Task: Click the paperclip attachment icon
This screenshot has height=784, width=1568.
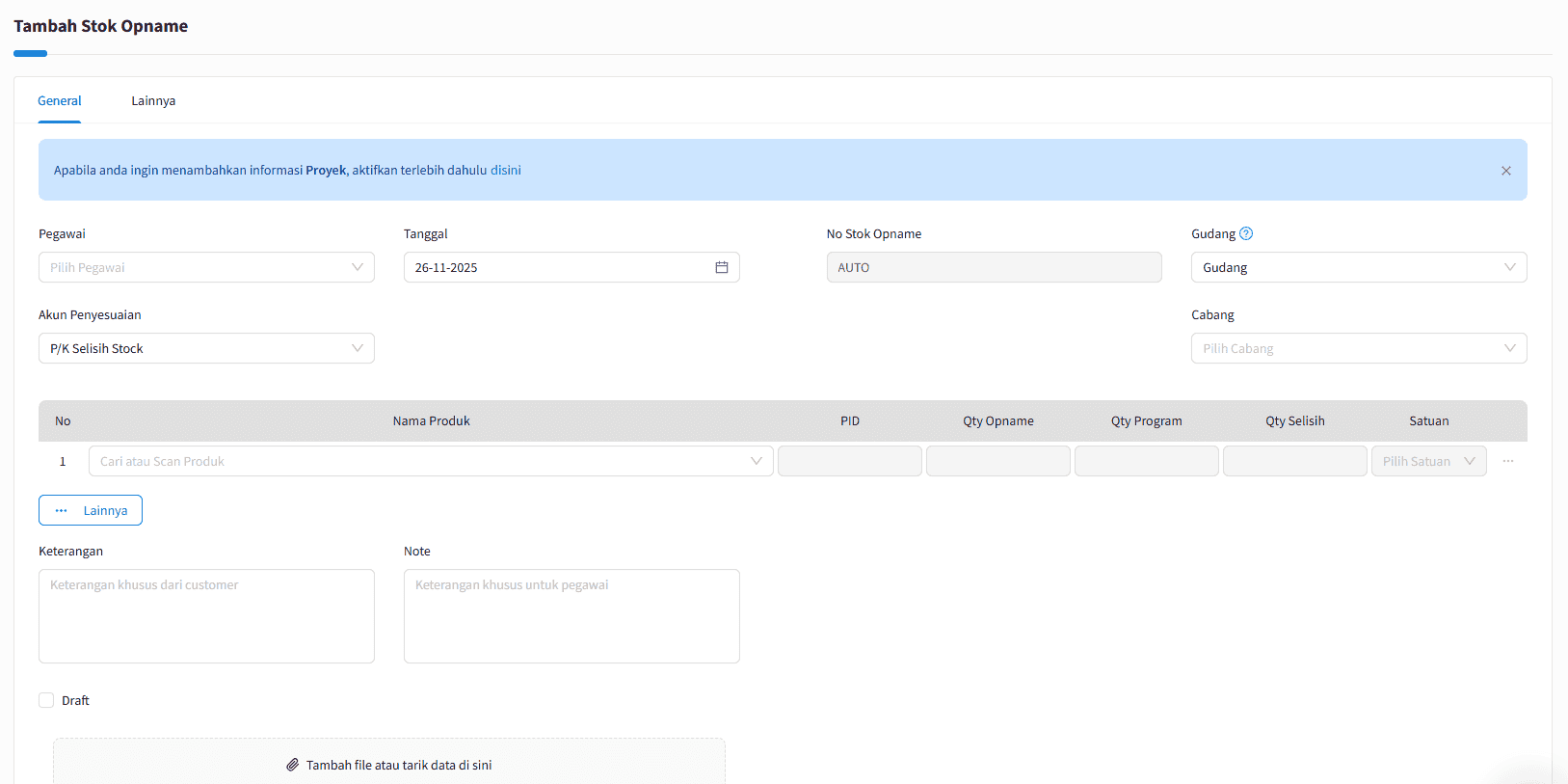Action: [293, 765]
